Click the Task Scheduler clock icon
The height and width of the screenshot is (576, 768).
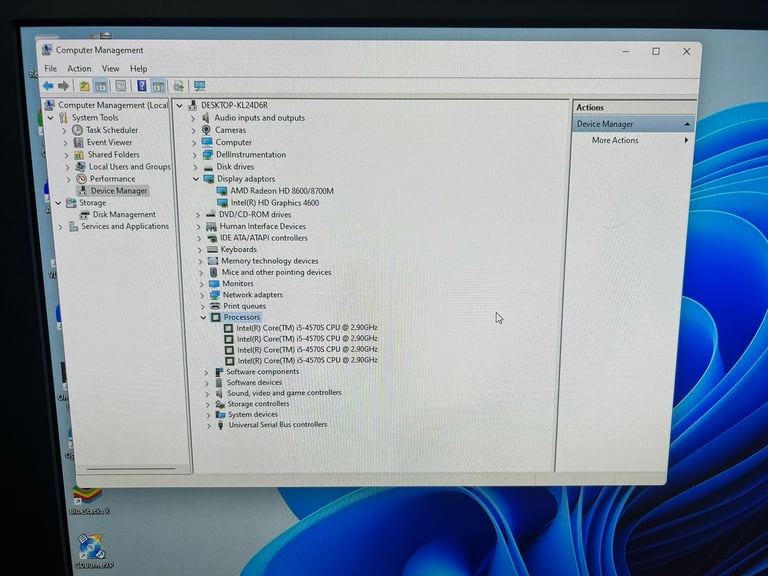77,130
